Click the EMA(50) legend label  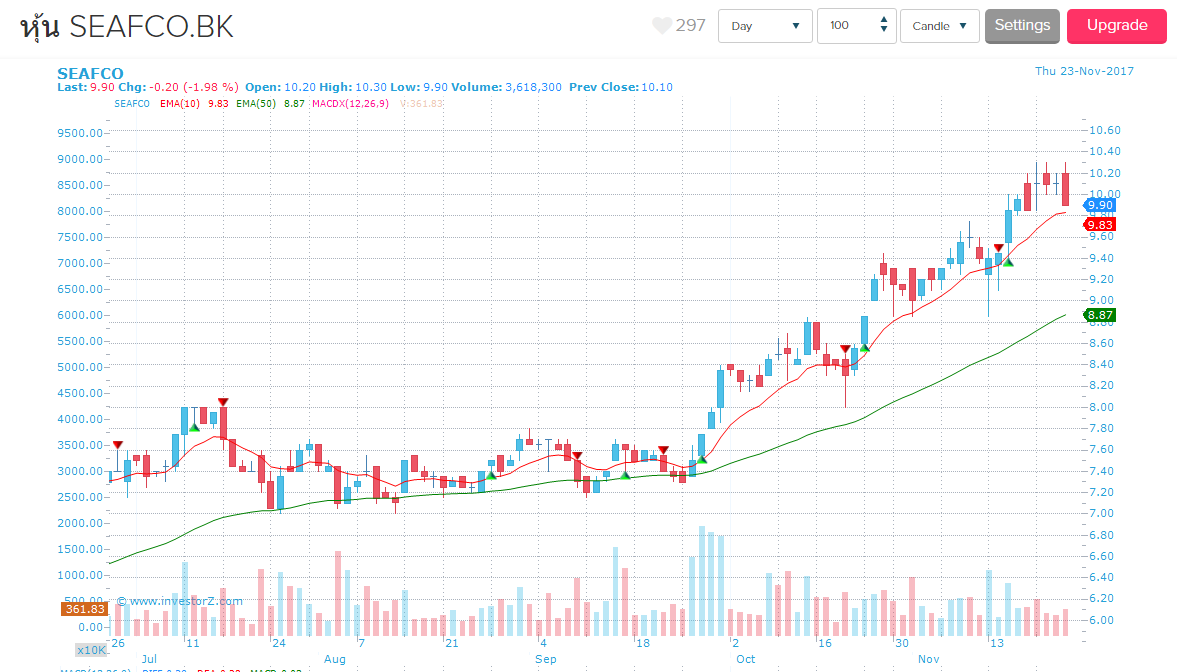[256, 104]
